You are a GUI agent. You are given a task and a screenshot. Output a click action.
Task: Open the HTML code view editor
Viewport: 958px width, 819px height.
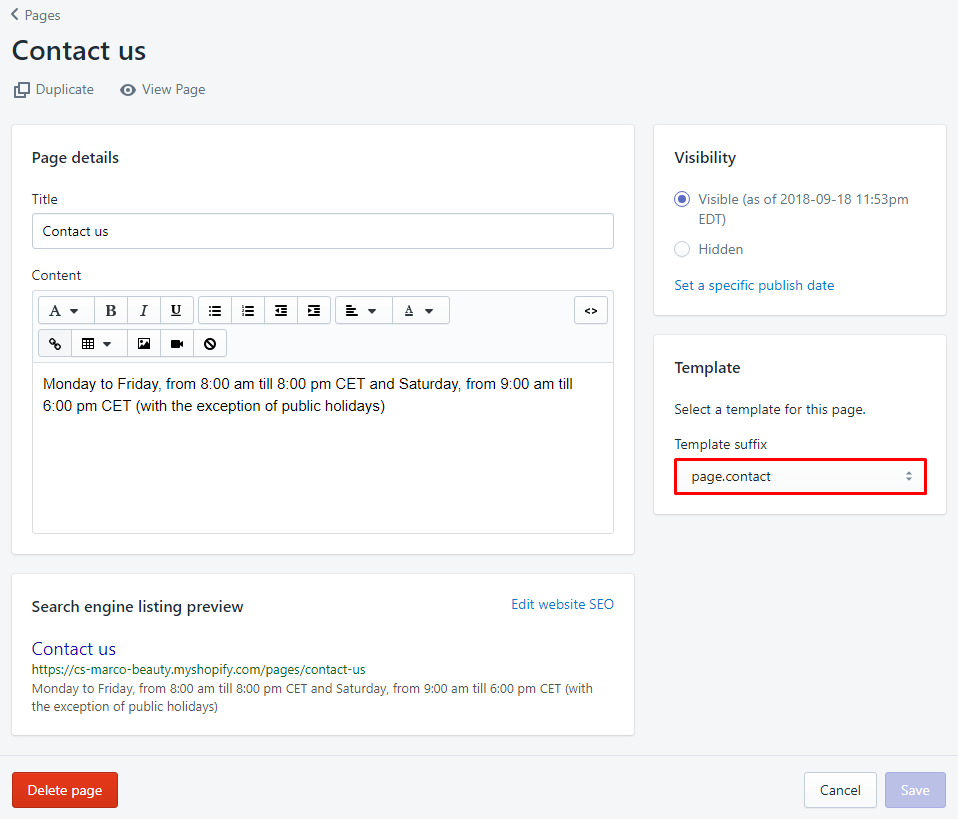(x=590, y=310)
